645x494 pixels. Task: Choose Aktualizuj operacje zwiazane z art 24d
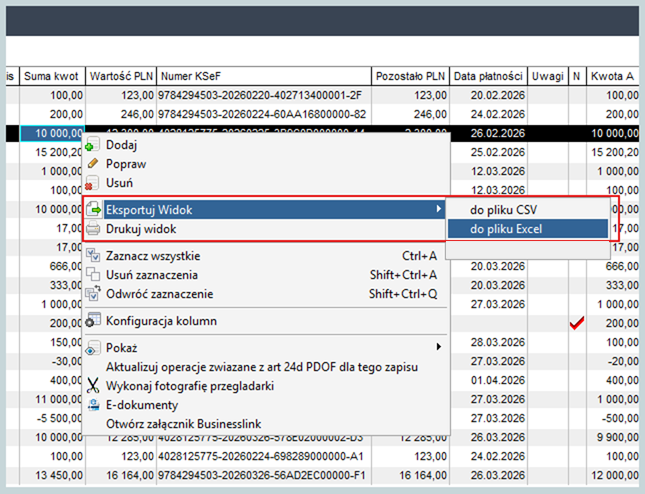(266, 367)
